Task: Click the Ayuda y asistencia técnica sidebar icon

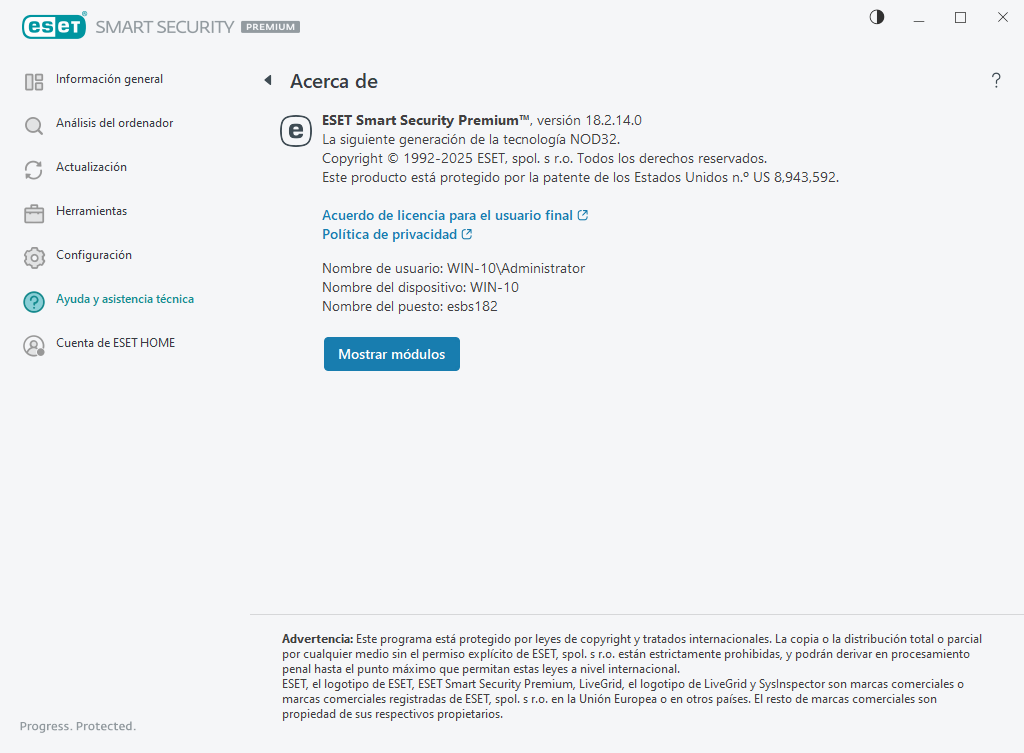Action: coord(34,302)
